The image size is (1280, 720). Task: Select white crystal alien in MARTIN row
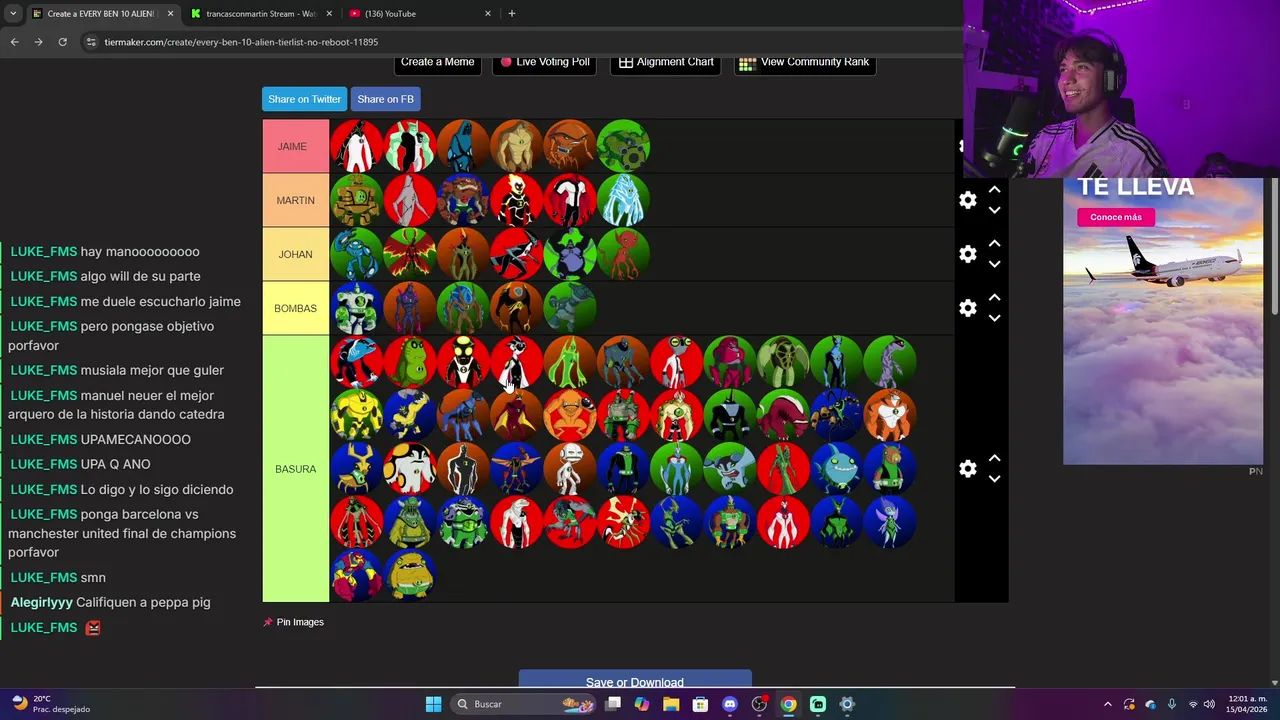[x=623, y=200]
